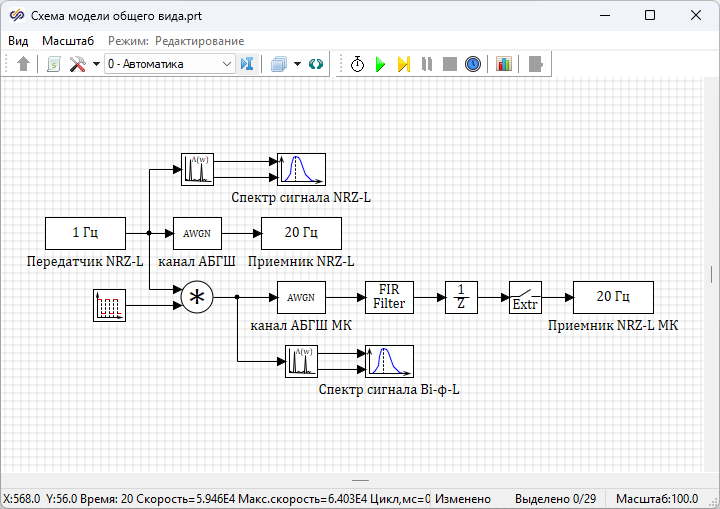
Task: Click the script document icon in toolbar
Action: tap(54, 64)
